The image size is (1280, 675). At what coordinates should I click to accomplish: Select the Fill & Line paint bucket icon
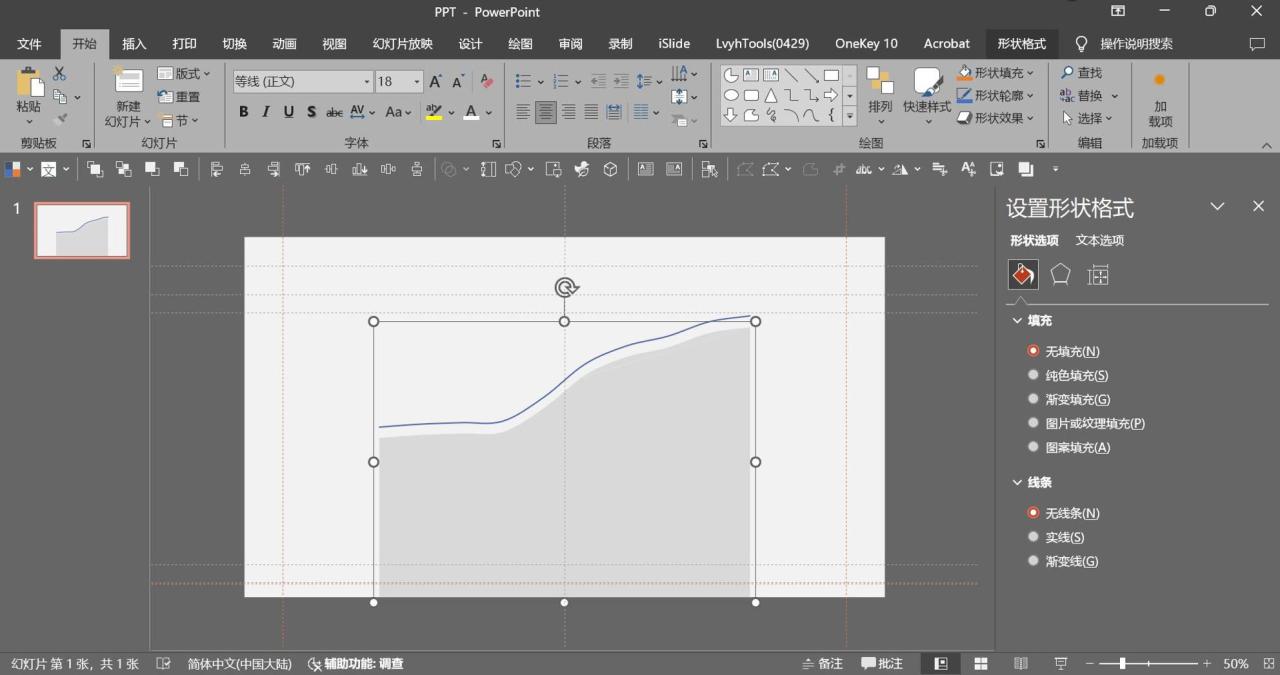coord(1022,275)
